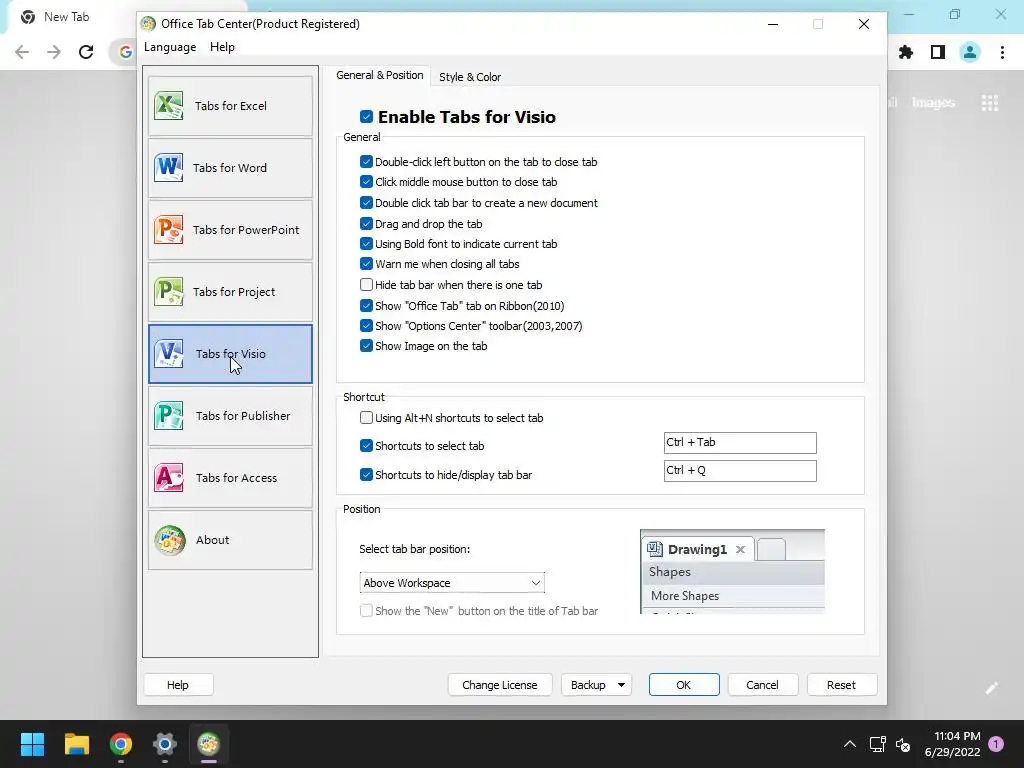Click the Chrome taskbar icon

point(121,744)
